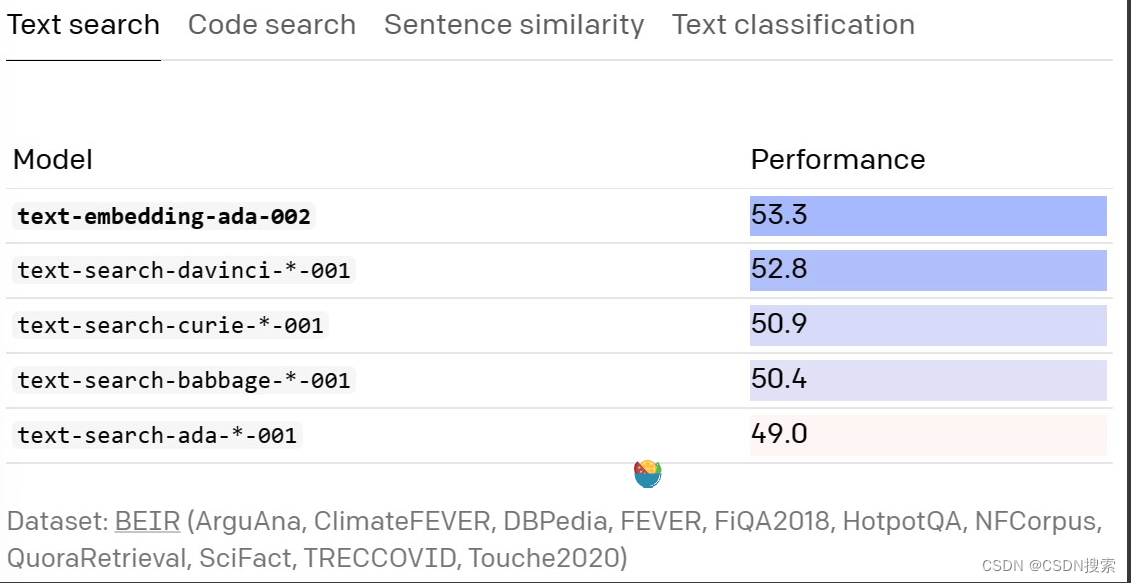This screenshot has height=583, width=1131.
Task: Select the Sentence similarity tab
Action: [x=513, y=25]
